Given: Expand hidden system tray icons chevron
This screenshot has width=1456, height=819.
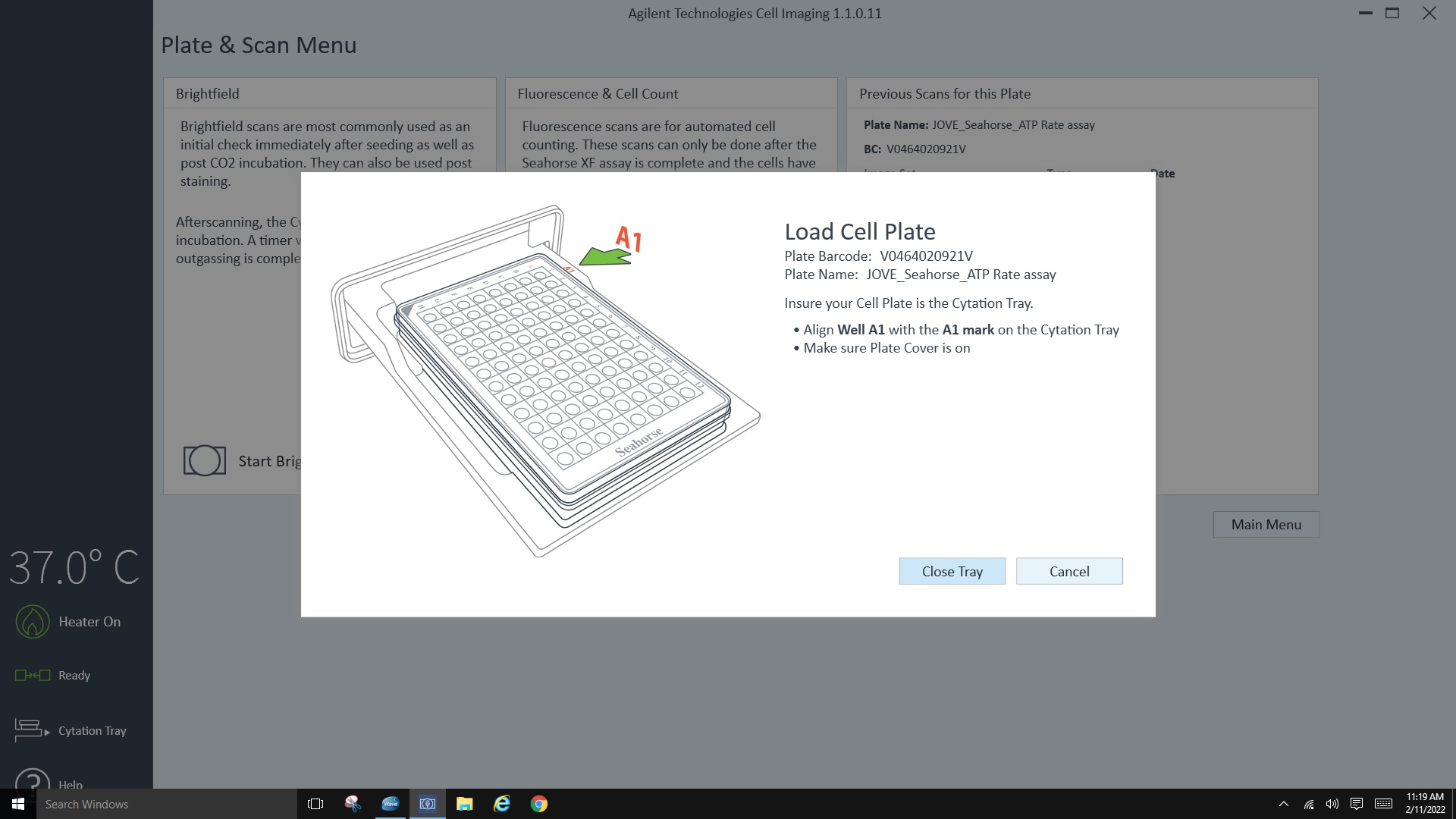Looking at the screenshot, I should click(1283, 804).
